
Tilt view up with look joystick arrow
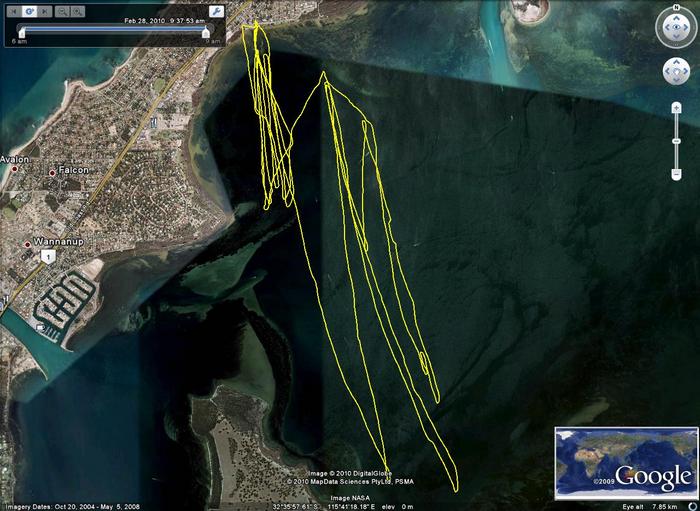click(676, 16)
